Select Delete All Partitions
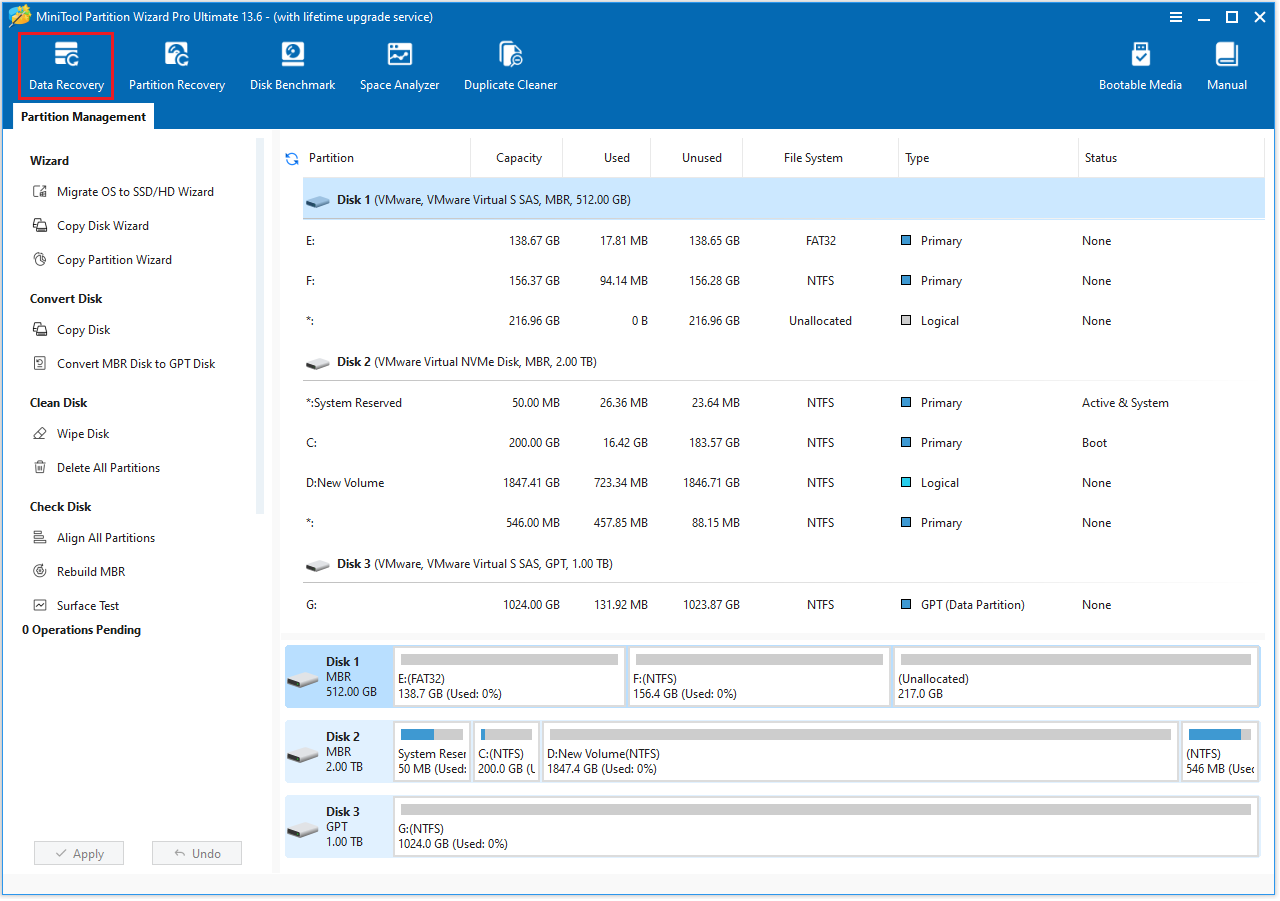The image size is (1280, 901). tap(109, 467)
